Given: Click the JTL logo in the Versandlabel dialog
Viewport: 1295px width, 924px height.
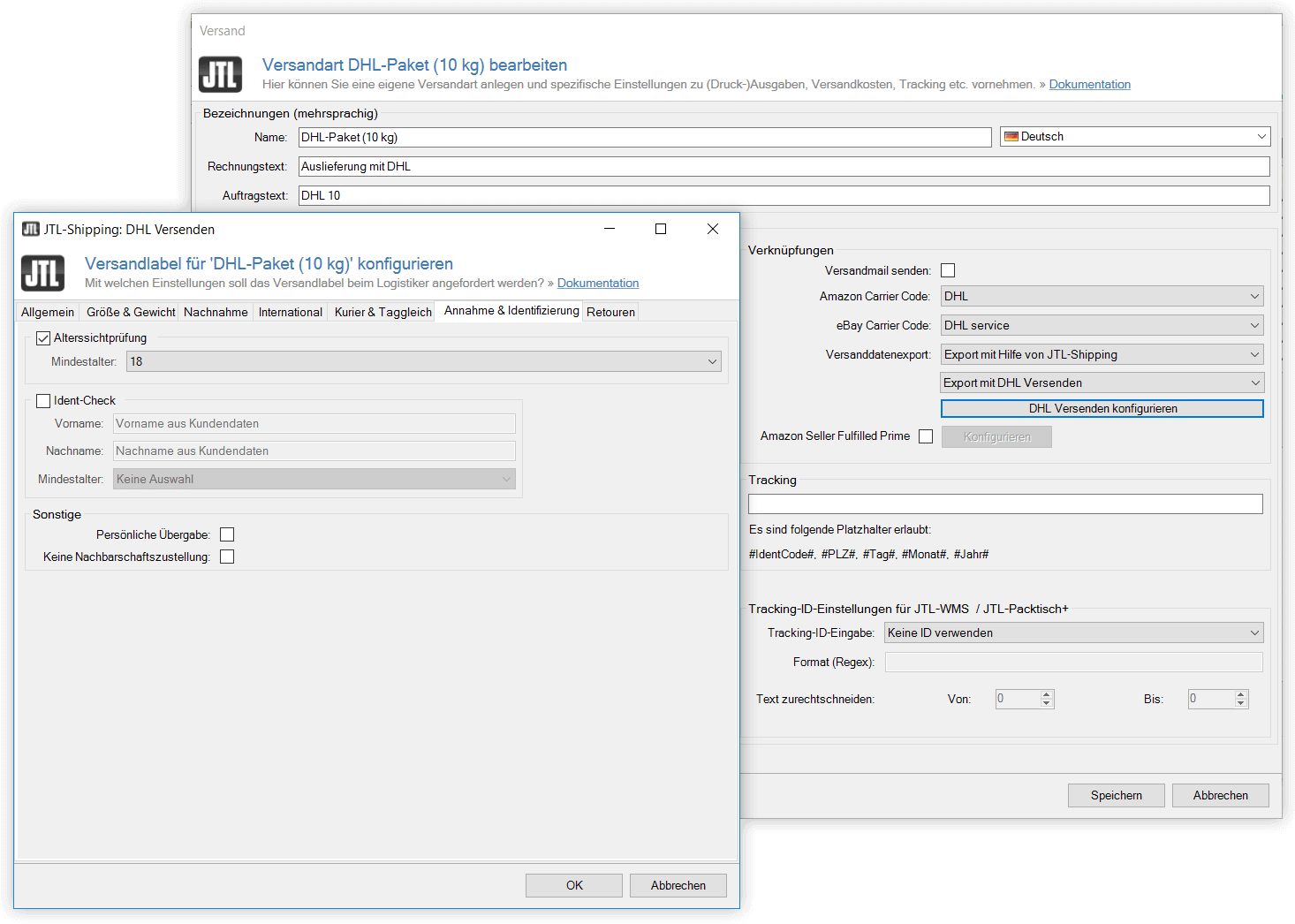Looking at the screenshot, I should coord(42,274).
